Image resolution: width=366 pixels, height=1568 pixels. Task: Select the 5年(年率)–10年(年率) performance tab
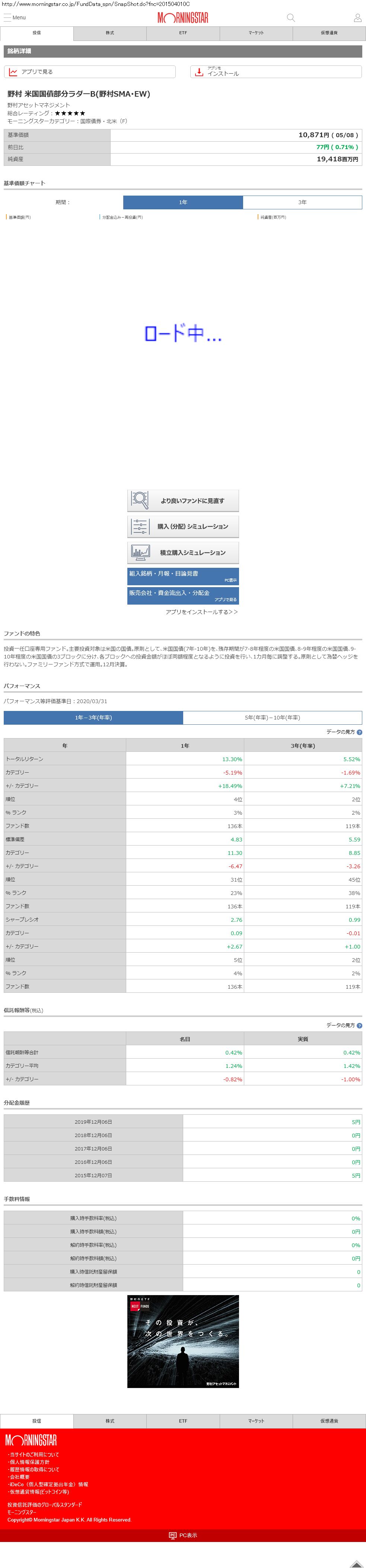(273, 718)
